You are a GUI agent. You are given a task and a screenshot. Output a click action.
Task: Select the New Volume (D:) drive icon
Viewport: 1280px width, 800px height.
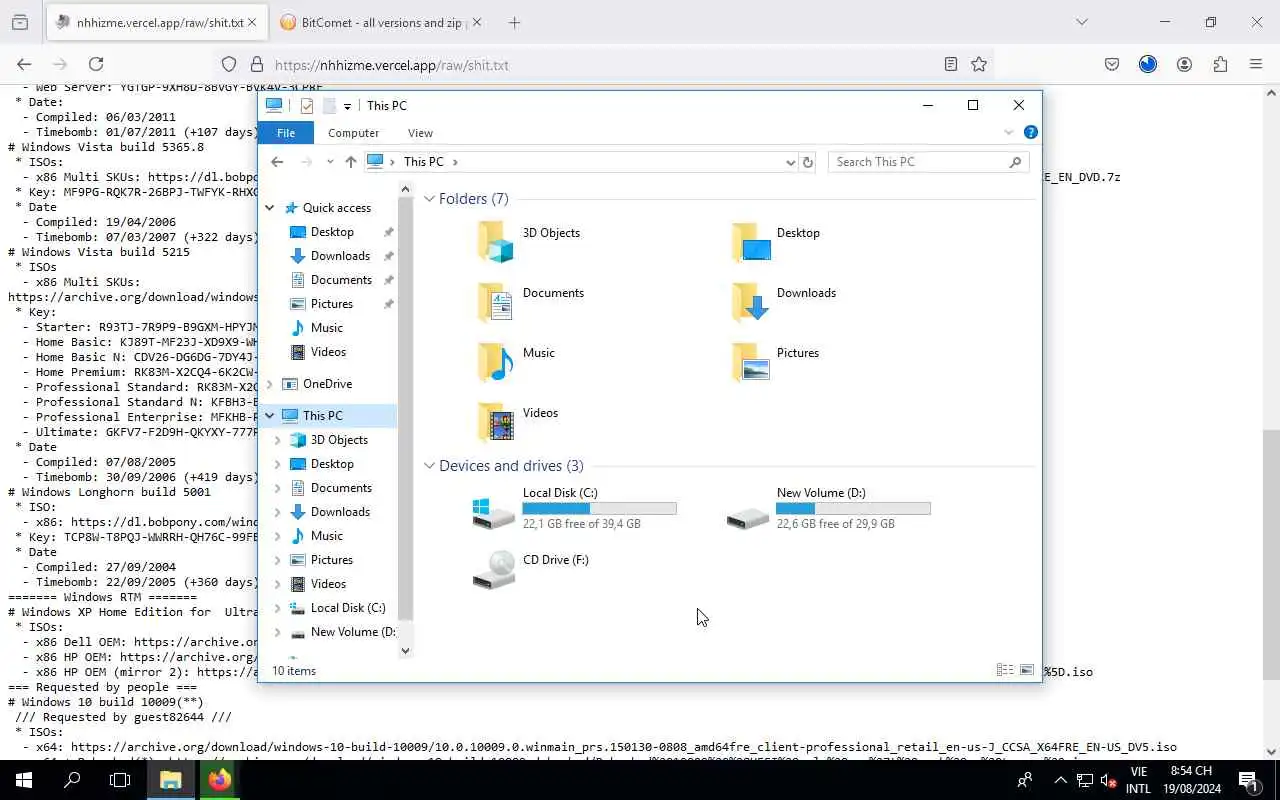pos(748,516)
